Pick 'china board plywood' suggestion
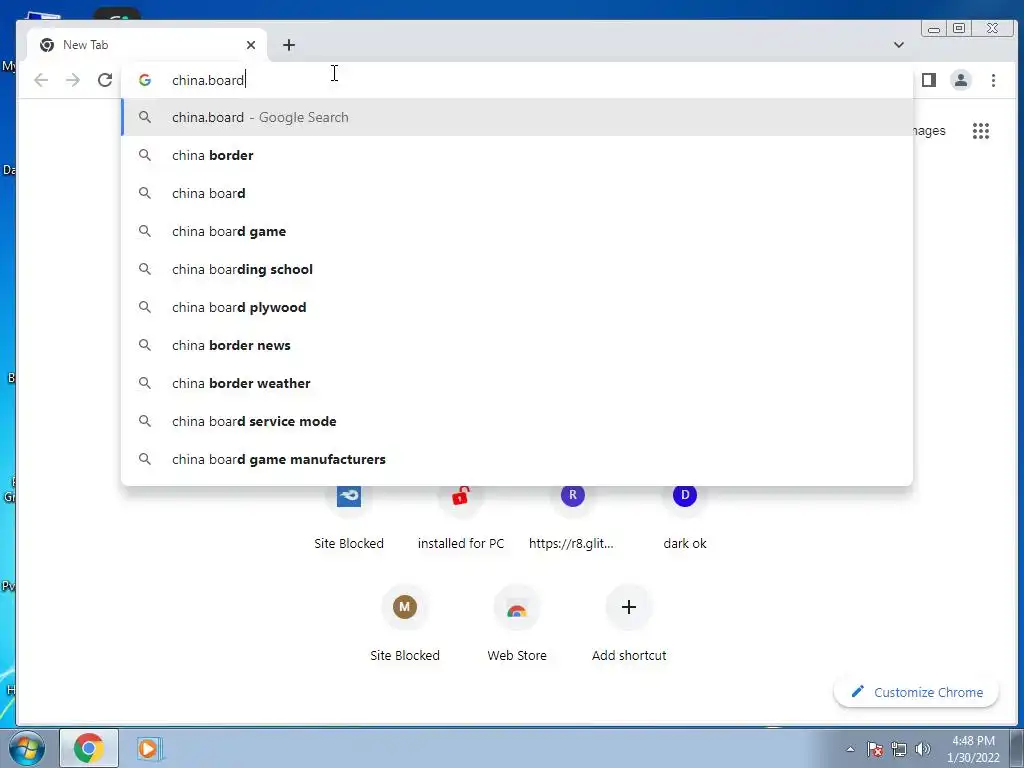 [x=517, y=307]
